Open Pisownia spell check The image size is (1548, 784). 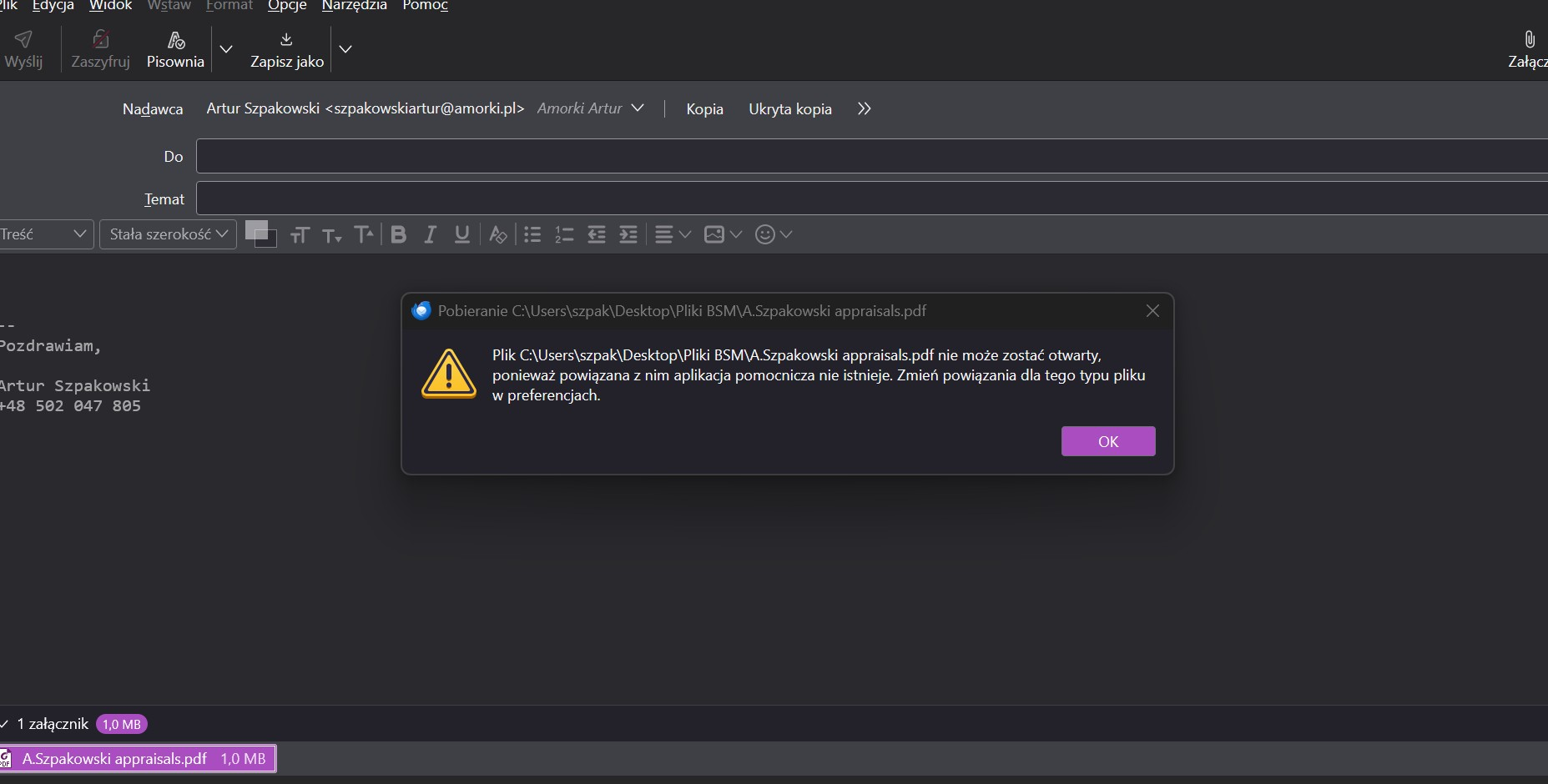pos(175,50)
